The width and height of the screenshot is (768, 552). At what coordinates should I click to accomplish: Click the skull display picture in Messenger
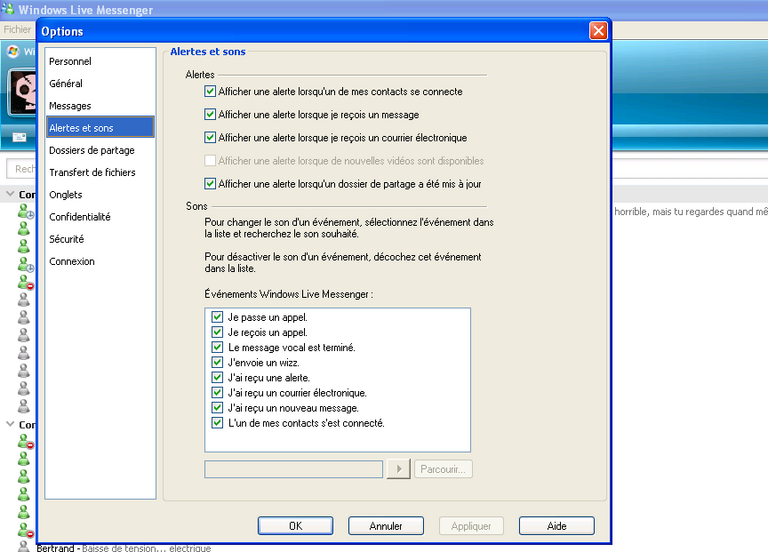(x=23, y=92)
